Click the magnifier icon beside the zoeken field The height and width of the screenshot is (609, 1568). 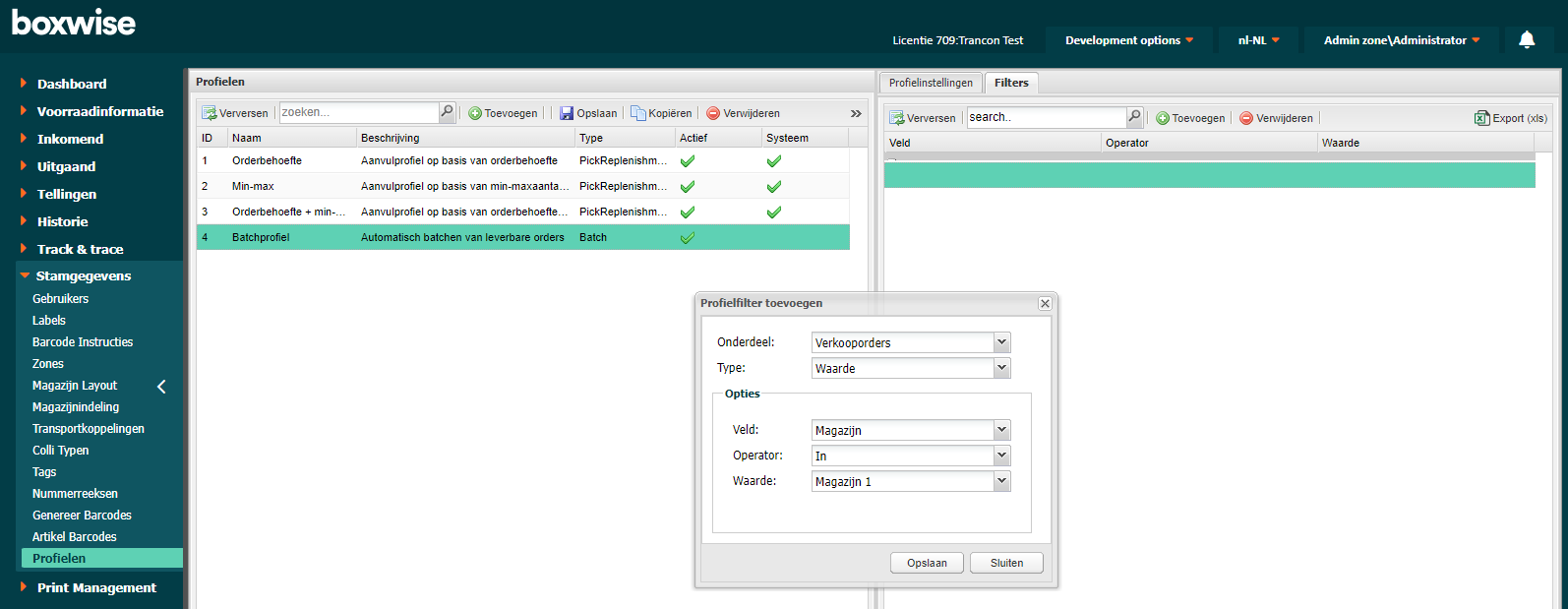coord(447,112)
